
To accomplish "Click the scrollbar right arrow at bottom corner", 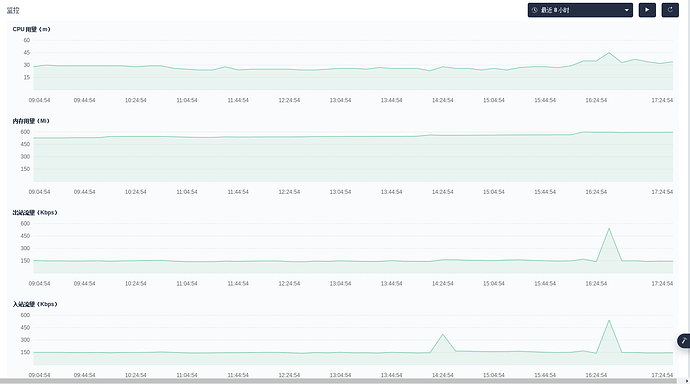I will [x=686, y=381].
